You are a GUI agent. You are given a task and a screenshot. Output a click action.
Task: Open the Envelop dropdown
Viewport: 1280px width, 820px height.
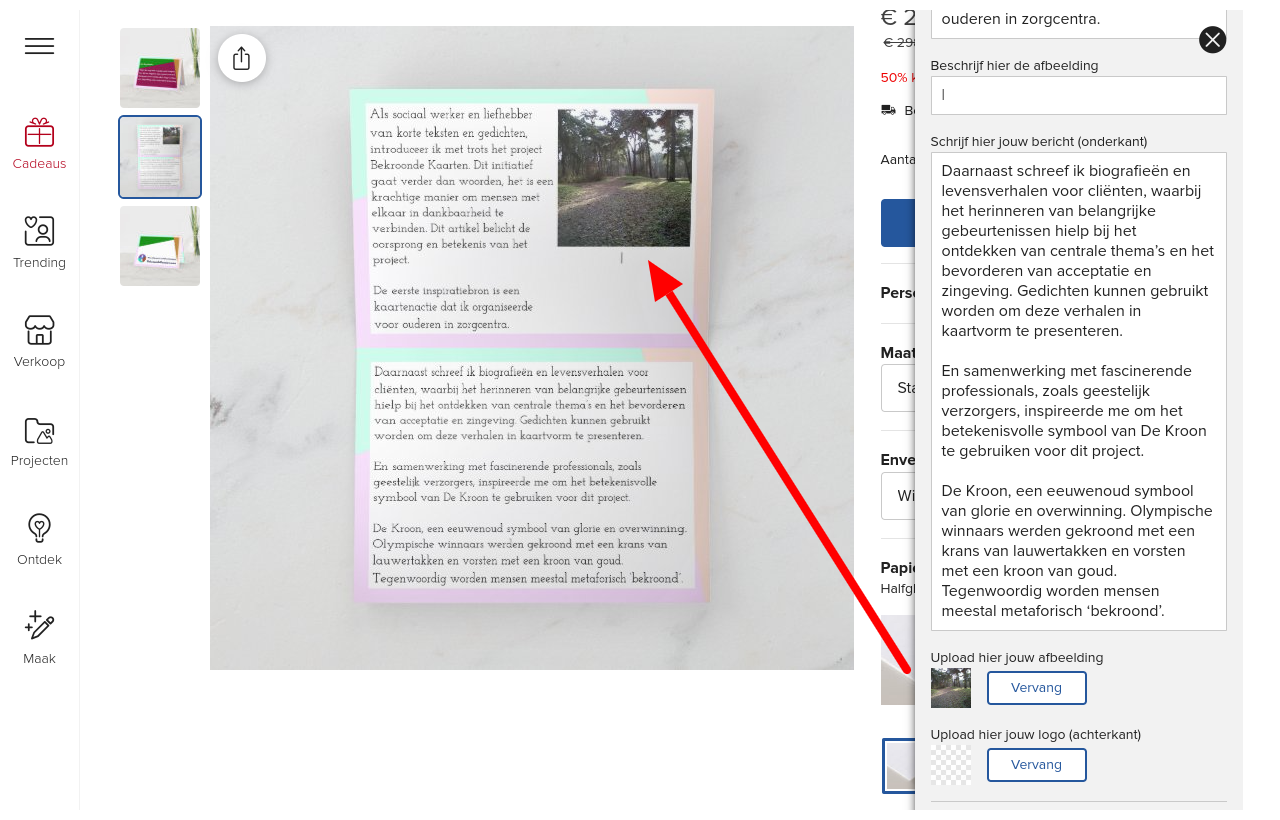point(897,496)
